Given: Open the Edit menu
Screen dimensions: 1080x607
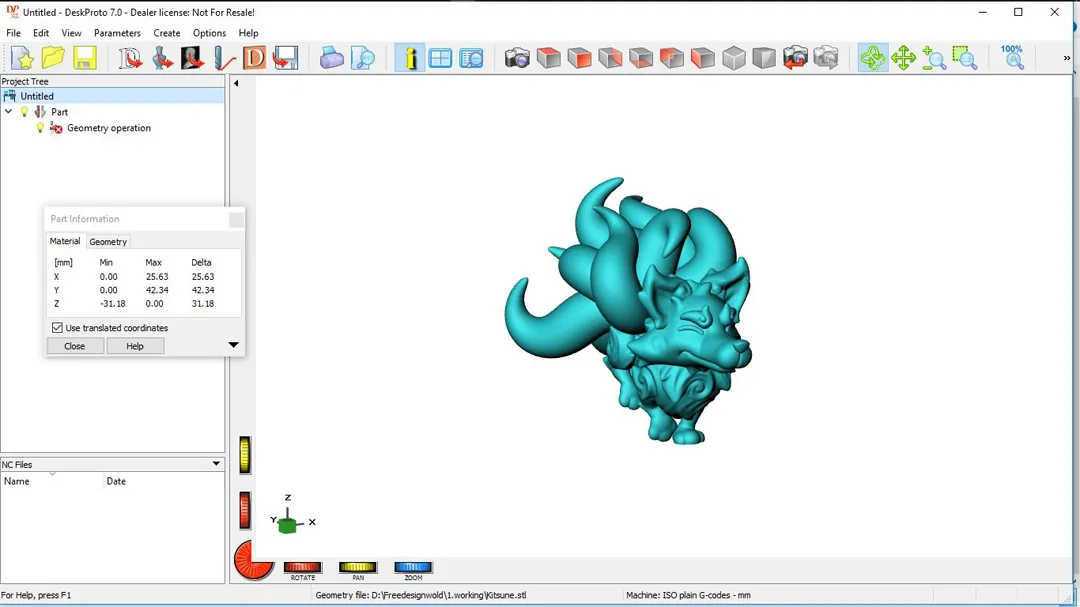Looking at the screenshot, I should pos(41,33).
